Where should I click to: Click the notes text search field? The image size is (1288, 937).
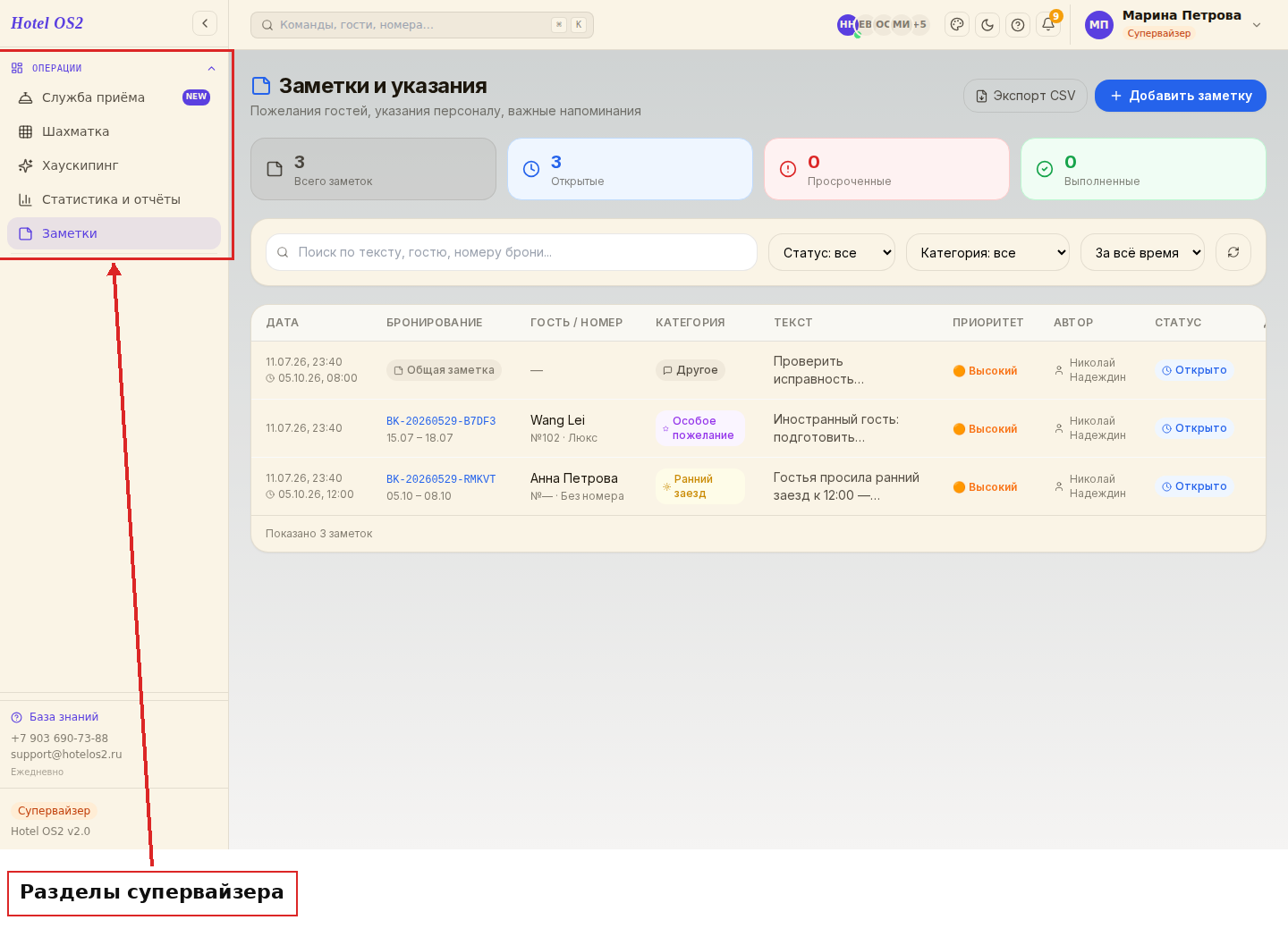pyautogui.click(x=512, y=252)
